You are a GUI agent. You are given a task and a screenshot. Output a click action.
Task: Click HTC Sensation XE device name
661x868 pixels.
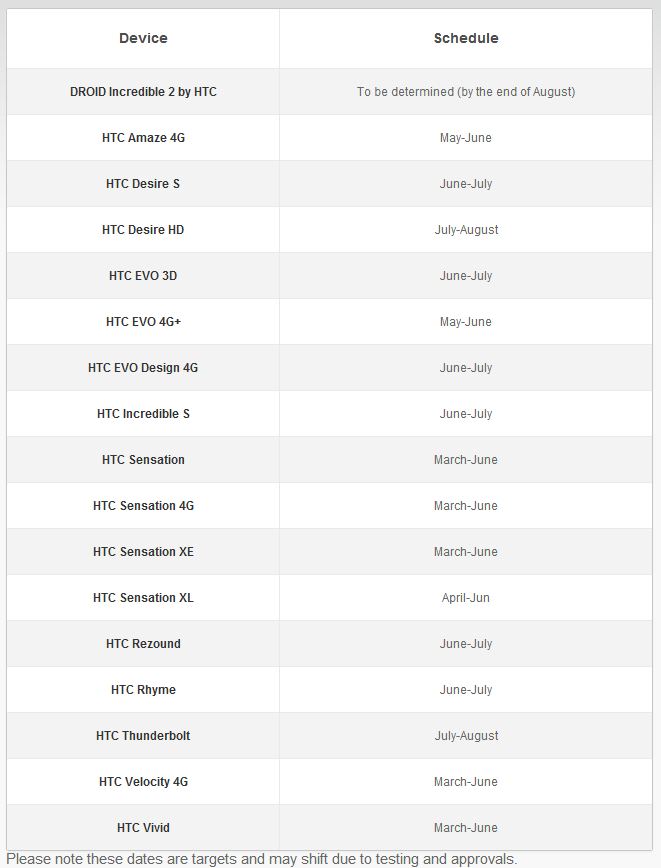point(143,551)
